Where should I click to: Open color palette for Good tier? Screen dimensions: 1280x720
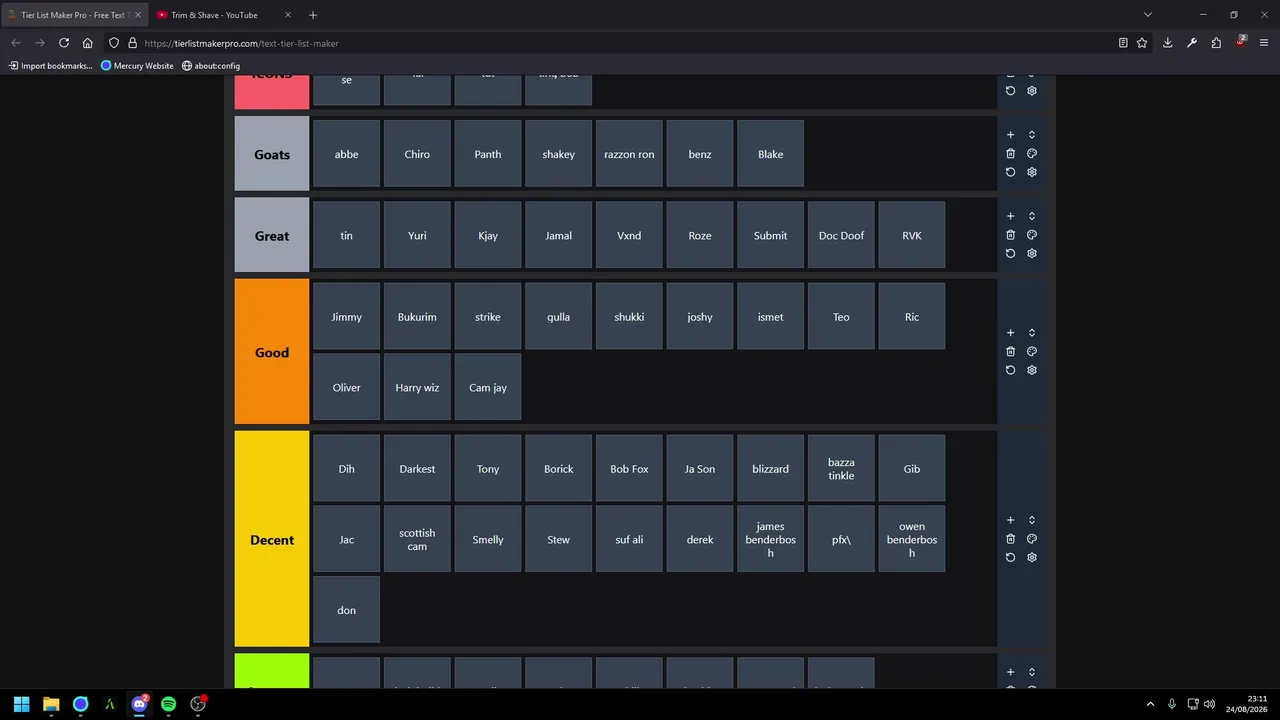[1032, 351]
